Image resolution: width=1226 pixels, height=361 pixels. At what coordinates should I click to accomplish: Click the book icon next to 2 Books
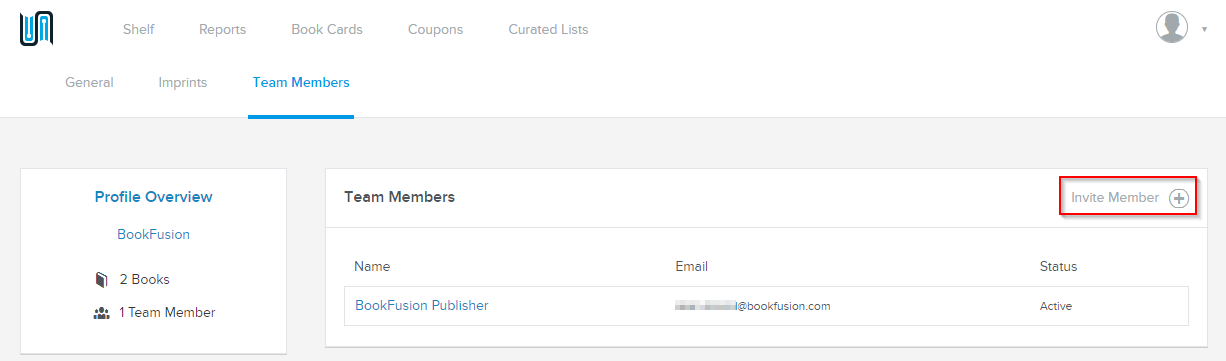101,280
